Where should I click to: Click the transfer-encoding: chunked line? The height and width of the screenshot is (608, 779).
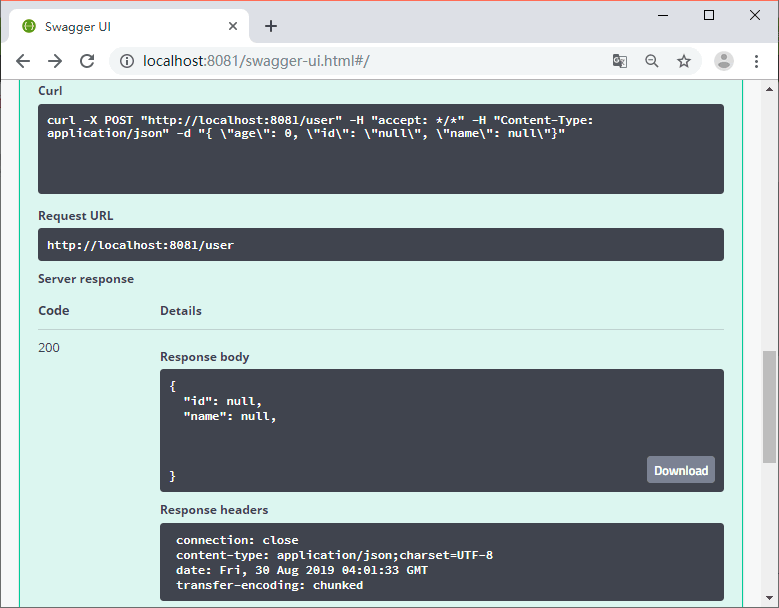(x=269, y=585)
